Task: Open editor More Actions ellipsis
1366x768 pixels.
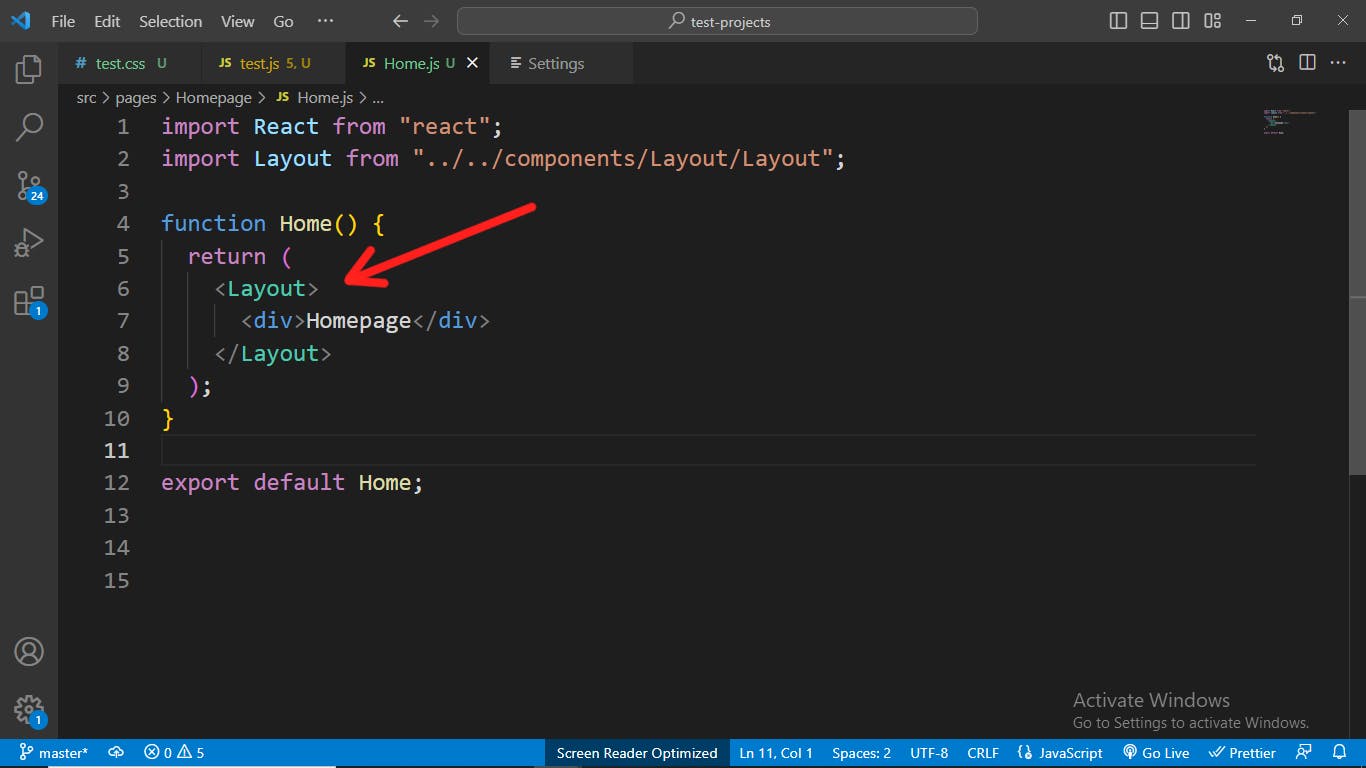Action: (1338, 63)
